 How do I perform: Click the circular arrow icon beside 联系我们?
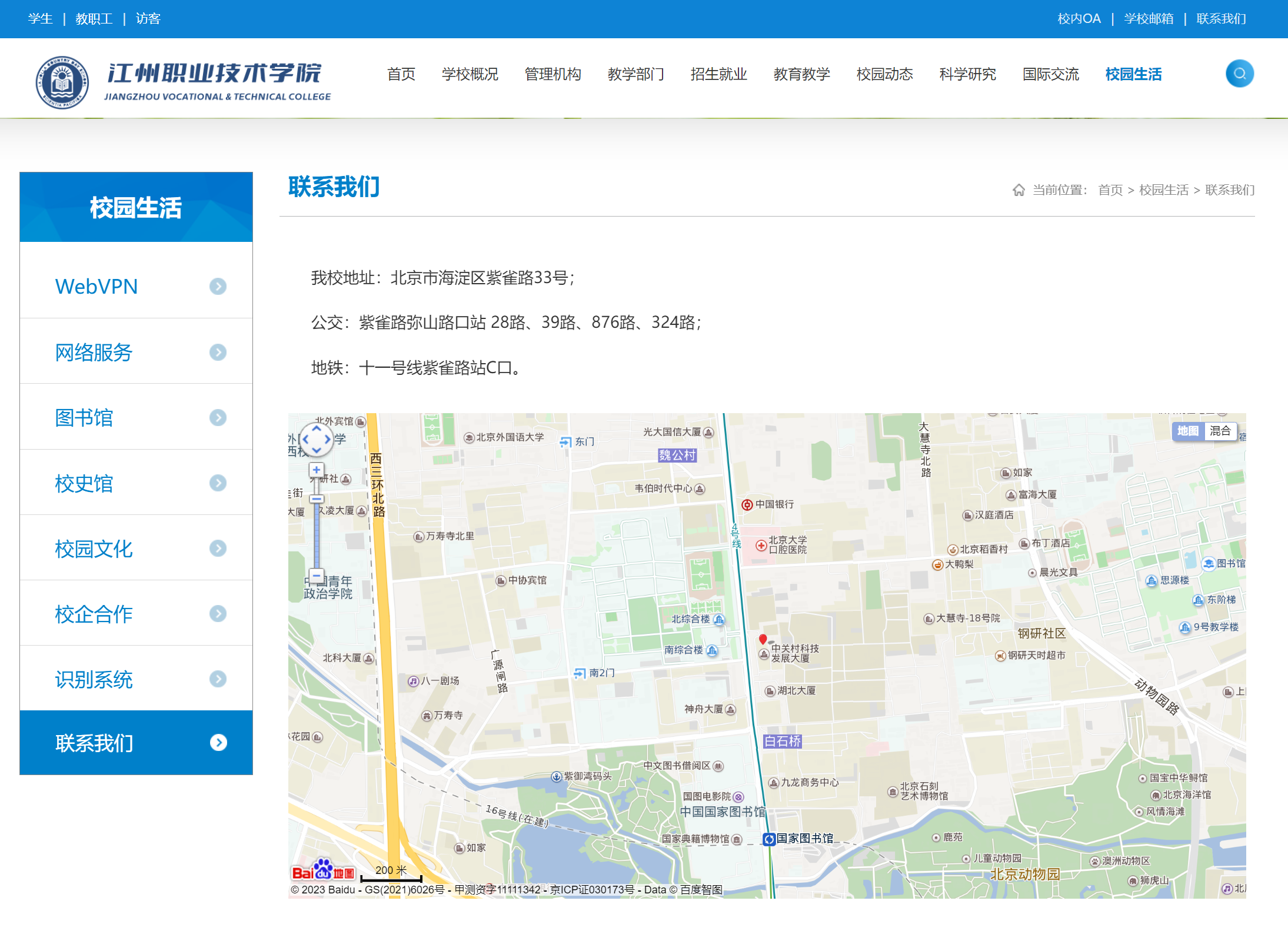click(x=219, y=743)
